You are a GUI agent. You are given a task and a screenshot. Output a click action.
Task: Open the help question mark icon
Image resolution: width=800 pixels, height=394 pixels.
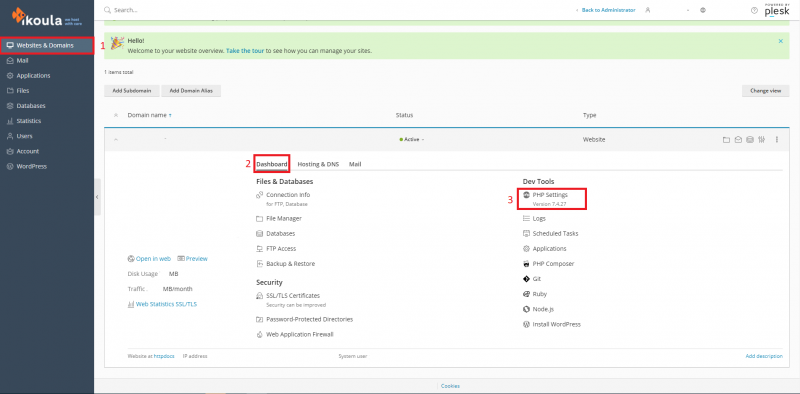click(754, 10)
